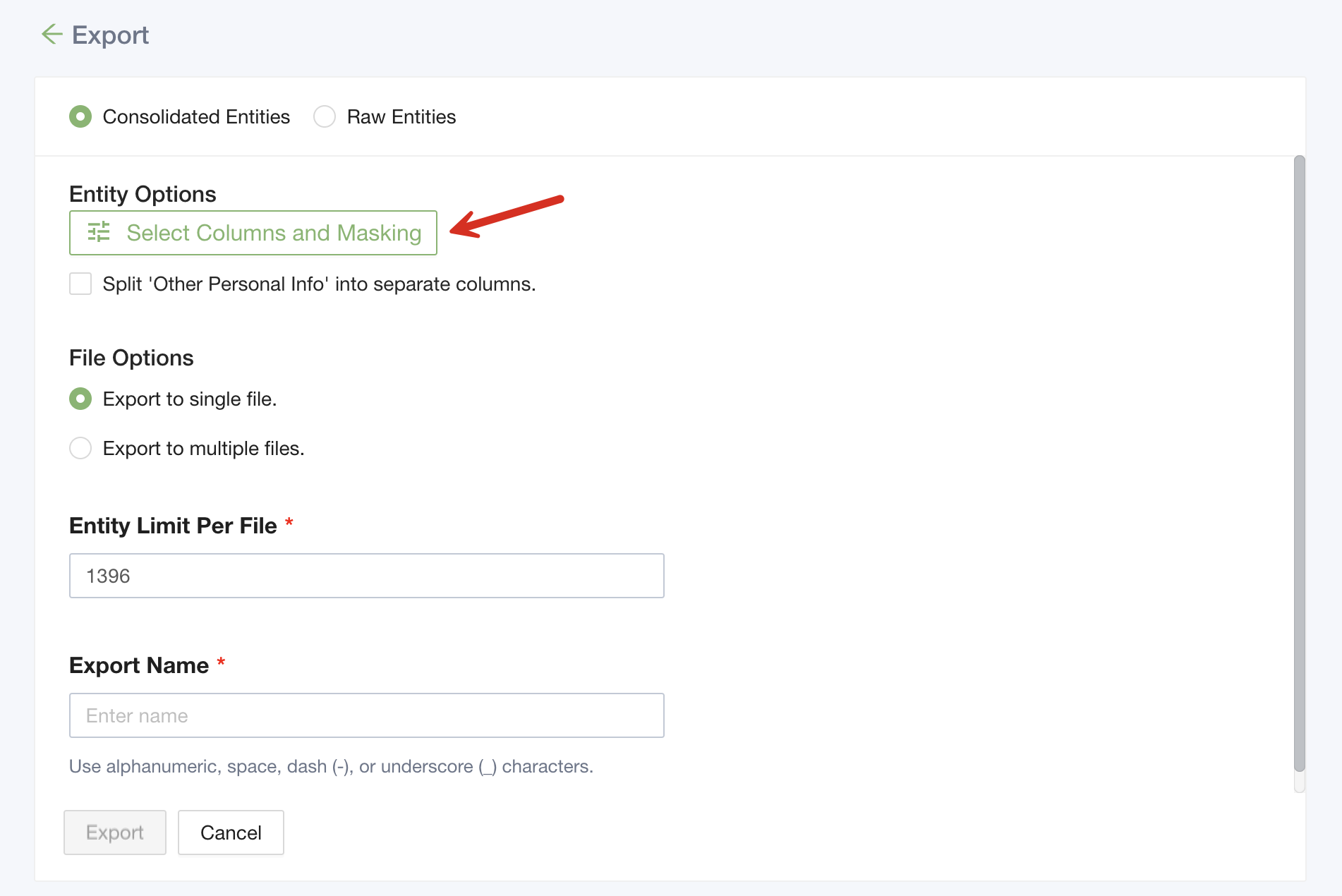The height and width of the screenshot is (896, 1342).
Task: Click into the Export Name input
Action: coord(366,715)
